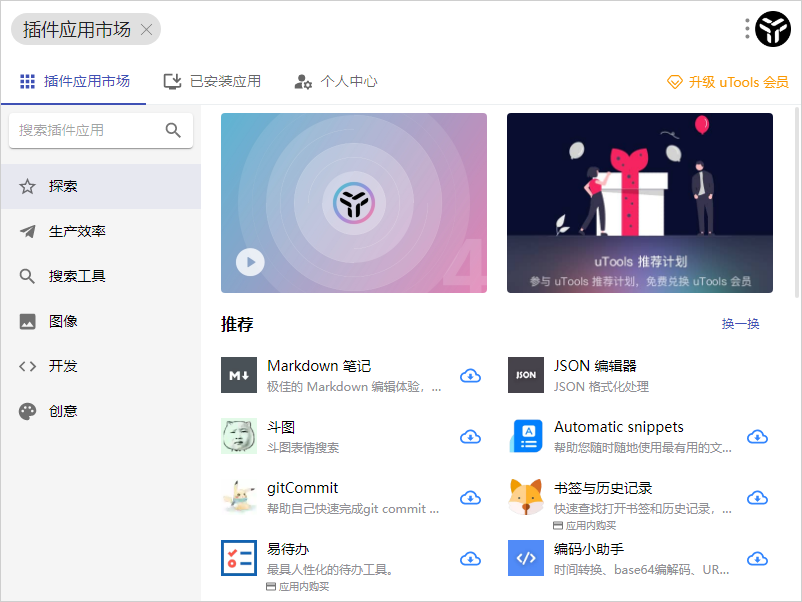This screenshot has width=802, height=602.
Task: Open the 易待办 checklist icon
Action: 239,558
